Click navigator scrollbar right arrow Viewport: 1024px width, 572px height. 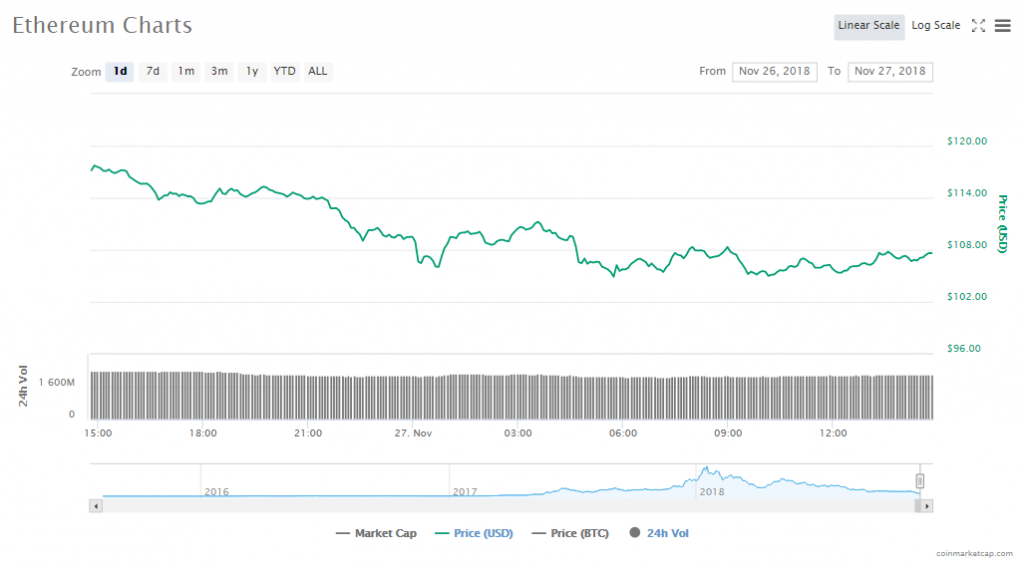click(x=927, y=506)
